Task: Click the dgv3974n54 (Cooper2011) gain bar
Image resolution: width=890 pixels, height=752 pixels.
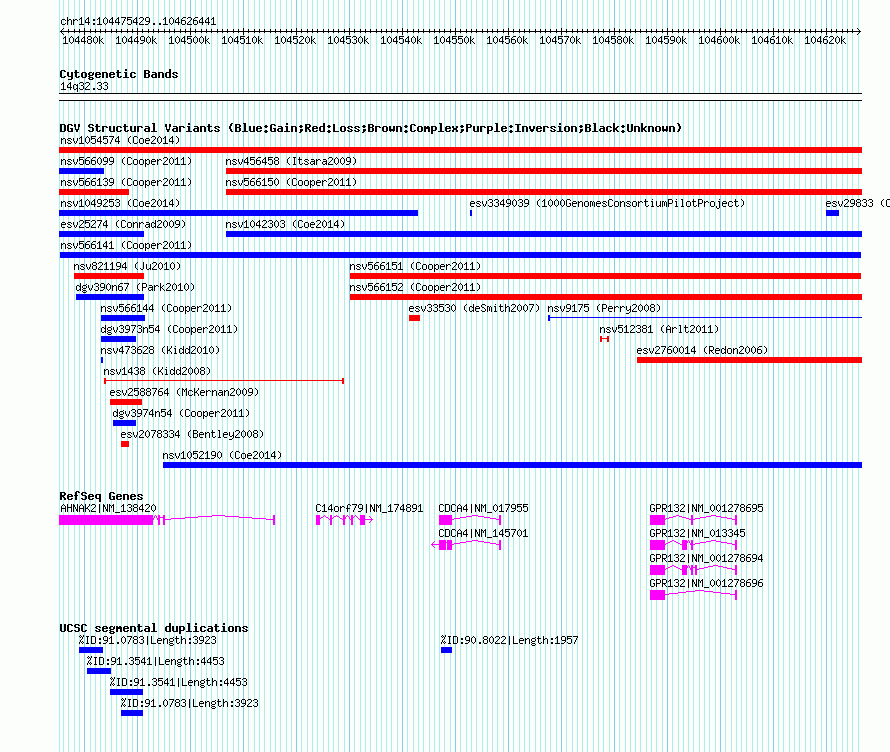Action: [124, 423]
